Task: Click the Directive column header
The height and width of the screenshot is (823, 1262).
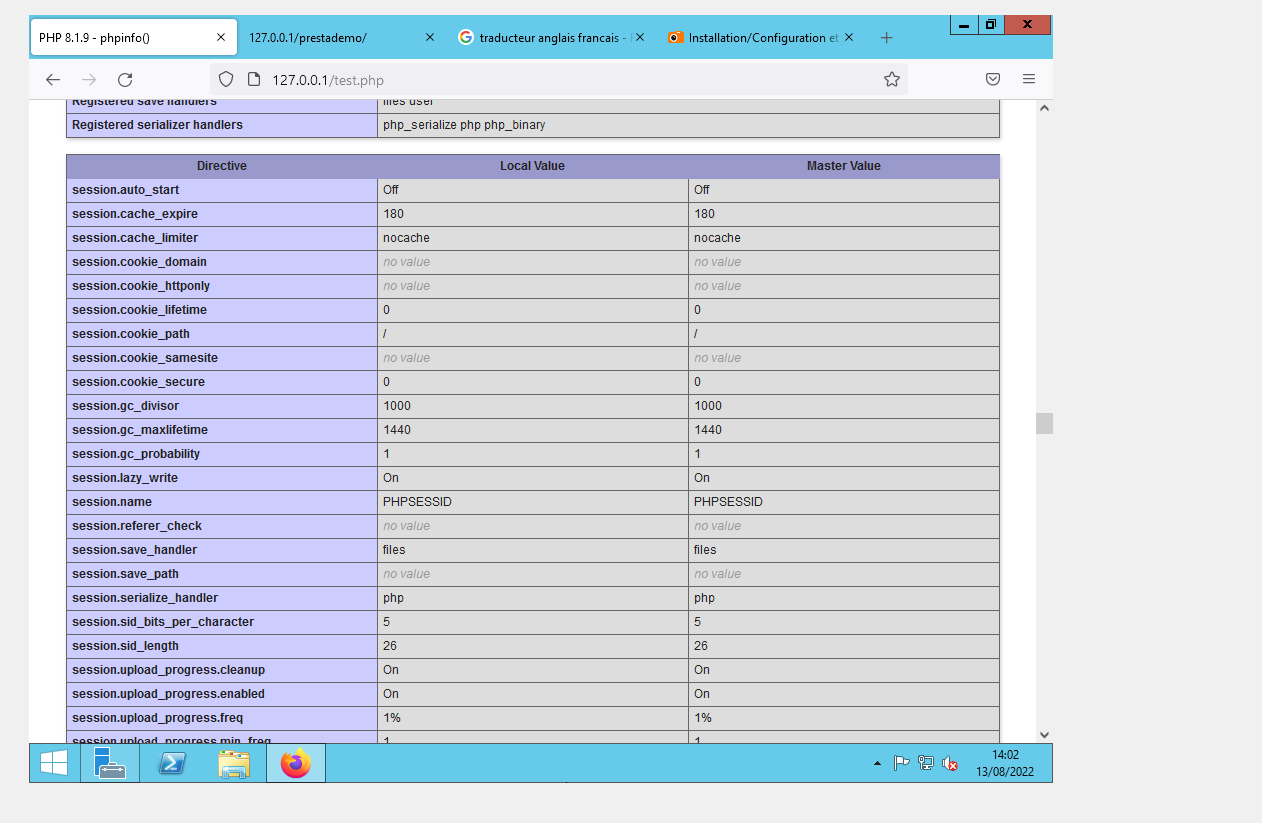Action: point(222,166)
